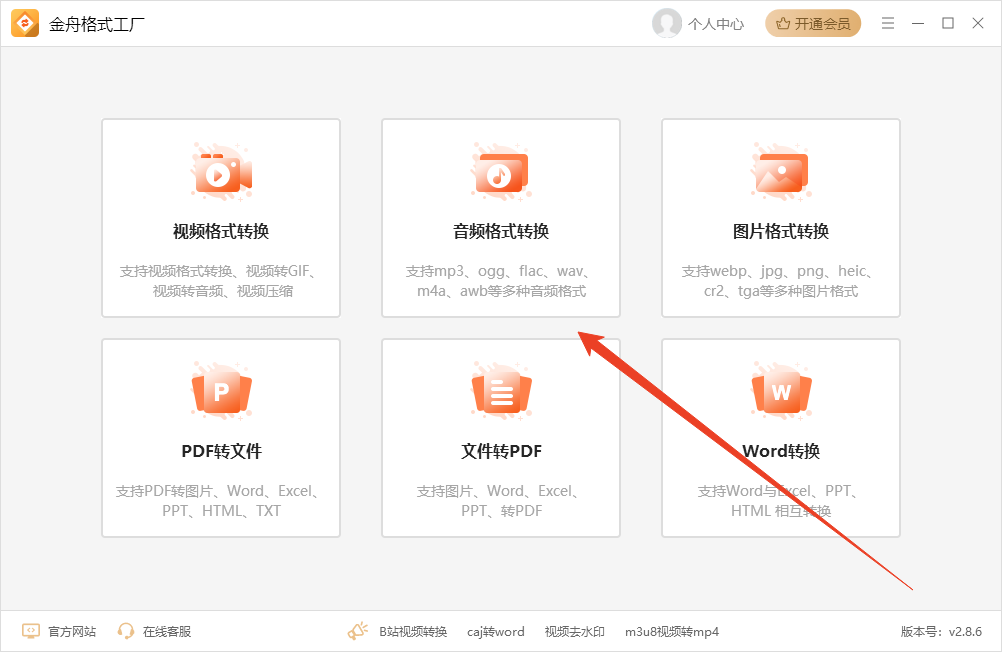Open 个人中心 personal center
This screenshot has height=652, width=1002.
pos(716,24)
